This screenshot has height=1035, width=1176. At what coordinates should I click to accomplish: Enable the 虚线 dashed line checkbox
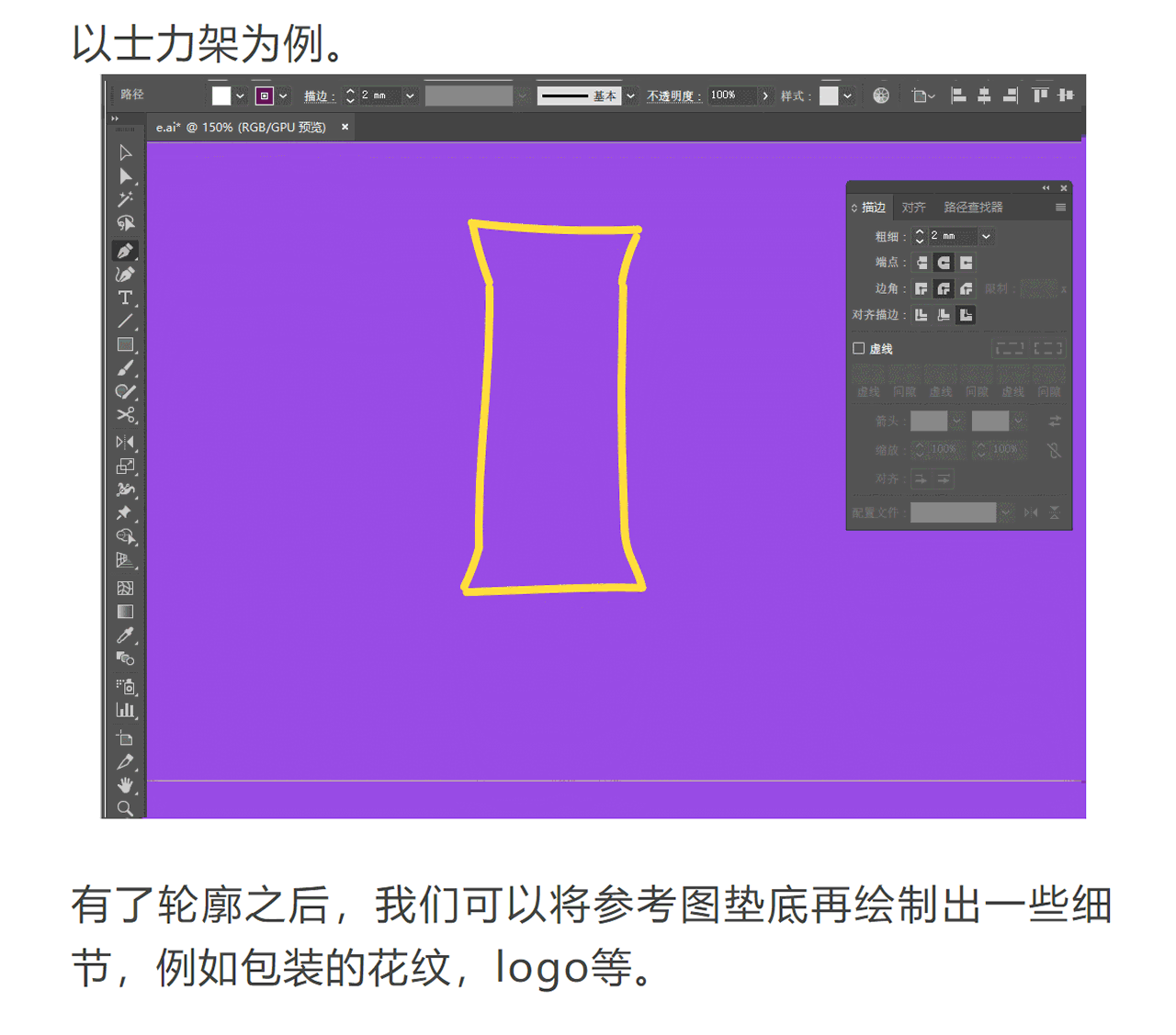(x=859, y=348)
